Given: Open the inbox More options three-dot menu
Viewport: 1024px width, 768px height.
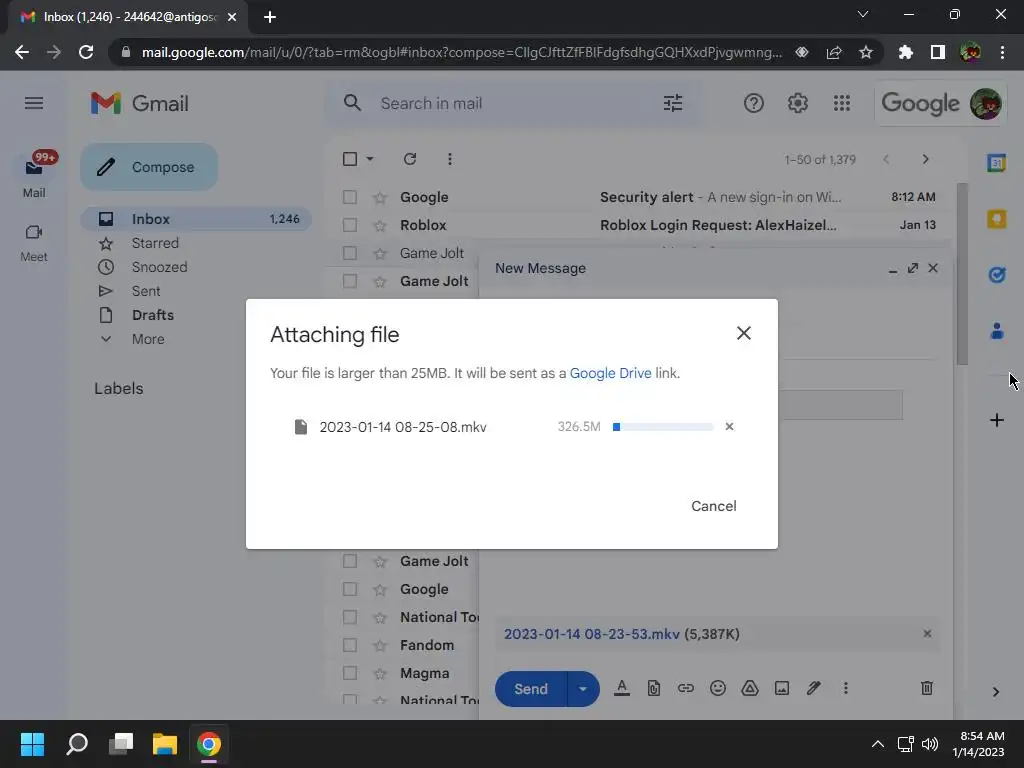Looking at the screenshot, I should point(449,159).
